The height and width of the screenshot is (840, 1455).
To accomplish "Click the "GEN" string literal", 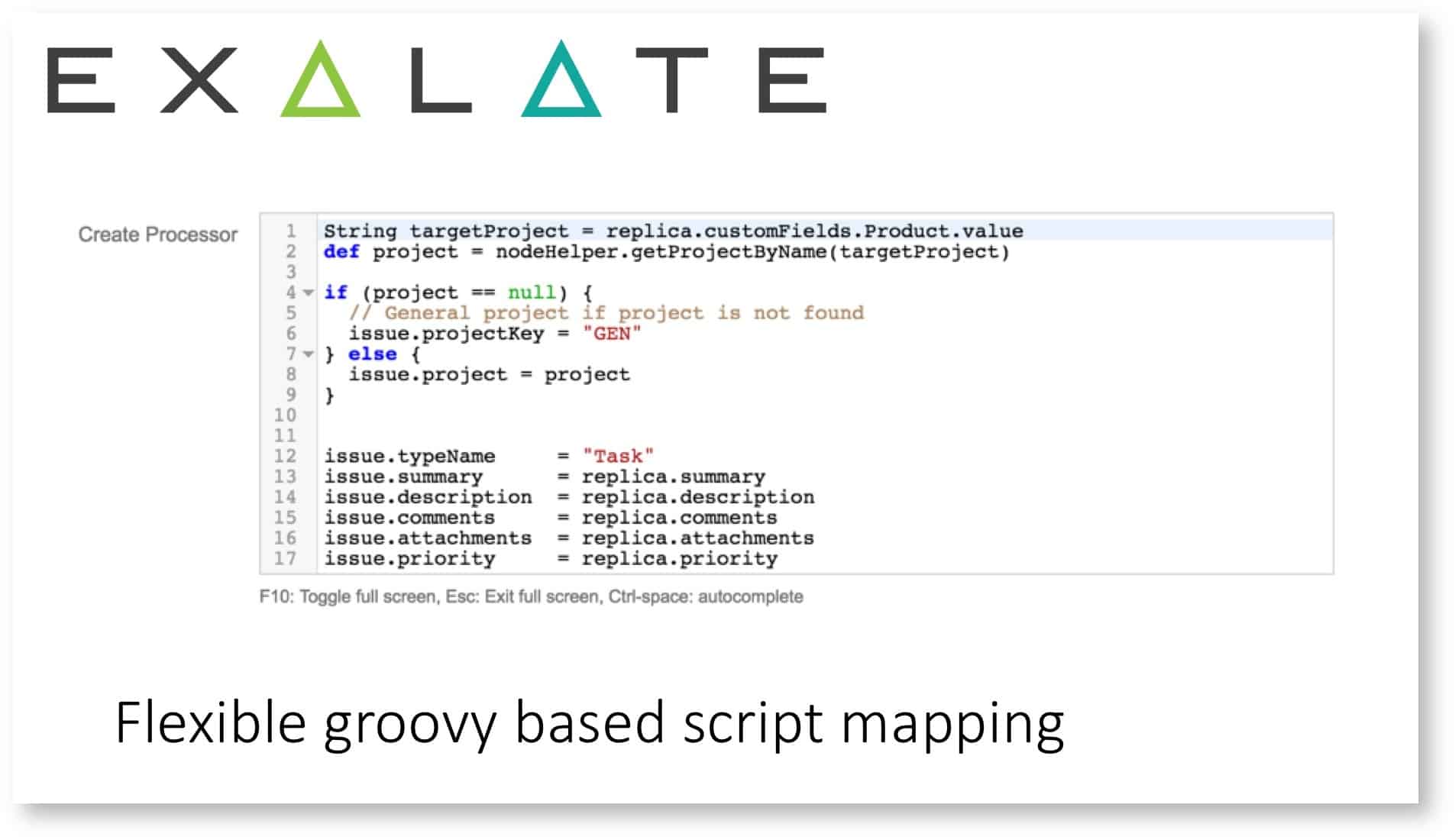I will (611, 334).
